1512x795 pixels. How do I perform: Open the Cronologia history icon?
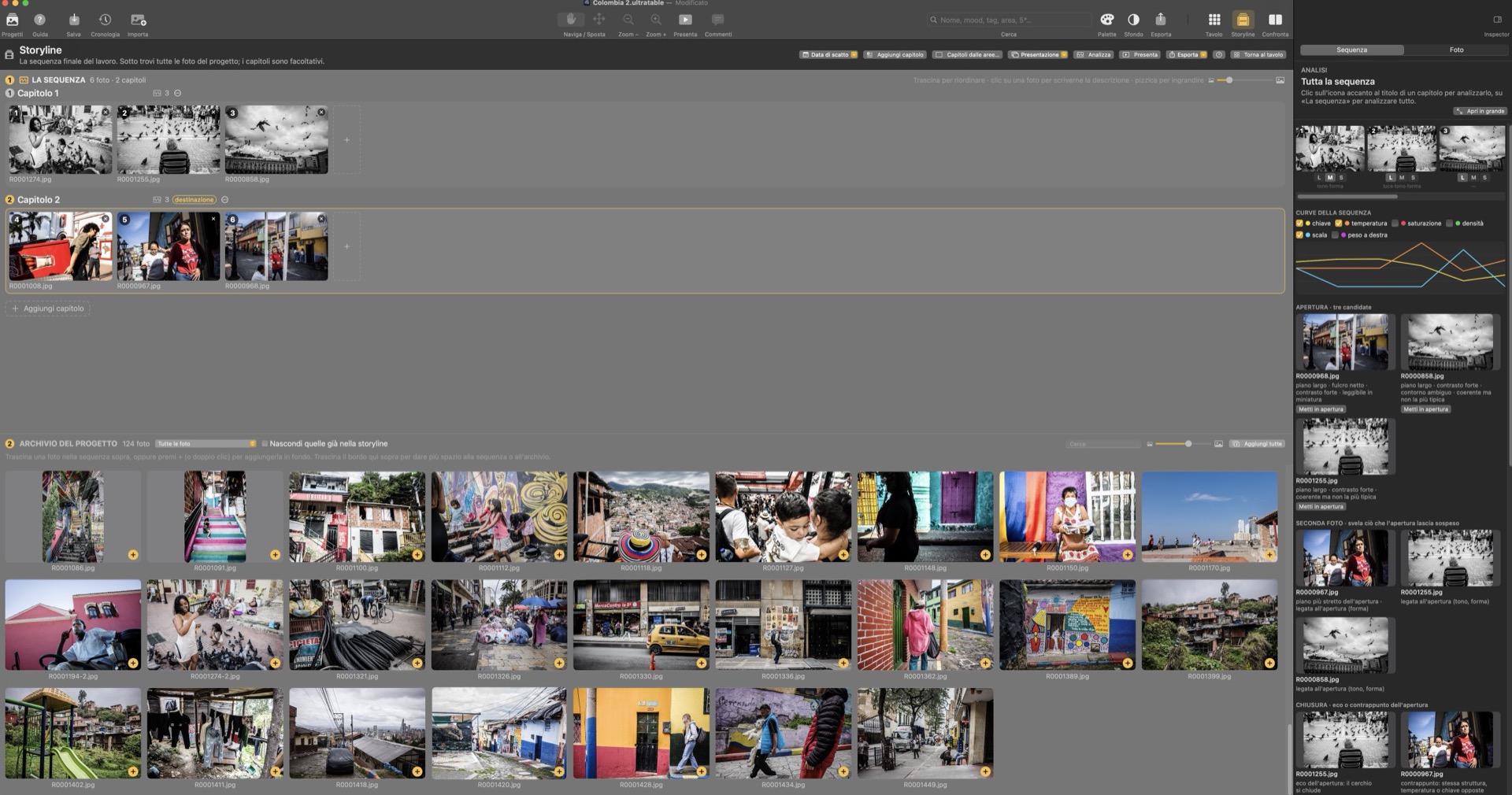(x=105, y=20)
